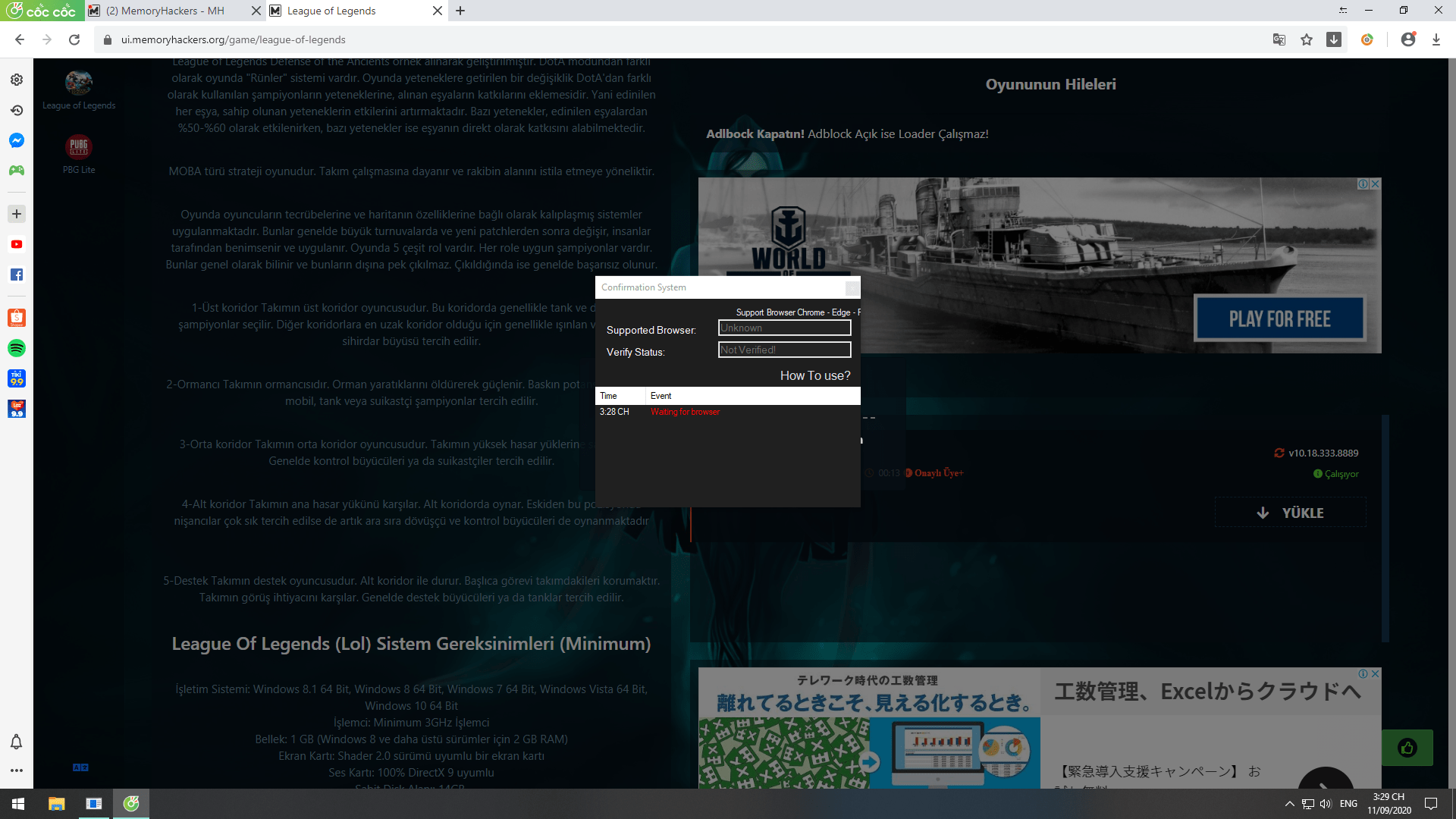This screenshot has height=819, width=1456.
Task: Open the League of Legends game icon
Action: [x=79, y=83]
